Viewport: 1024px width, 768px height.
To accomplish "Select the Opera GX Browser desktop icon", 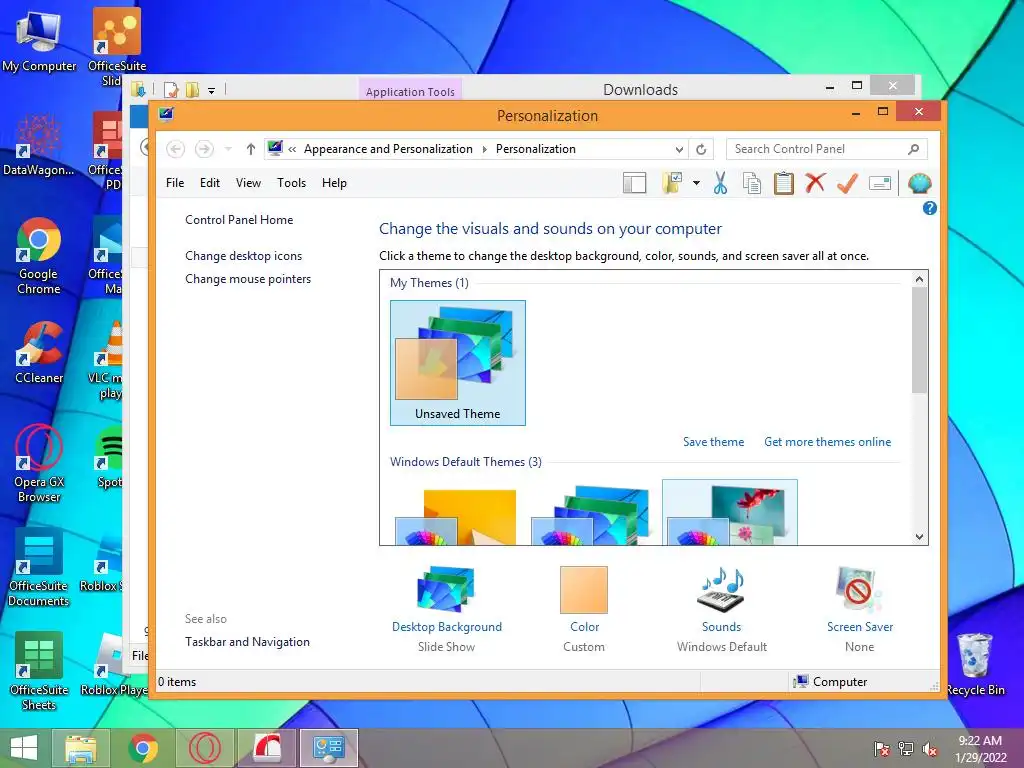I will [x=39, y=463].
